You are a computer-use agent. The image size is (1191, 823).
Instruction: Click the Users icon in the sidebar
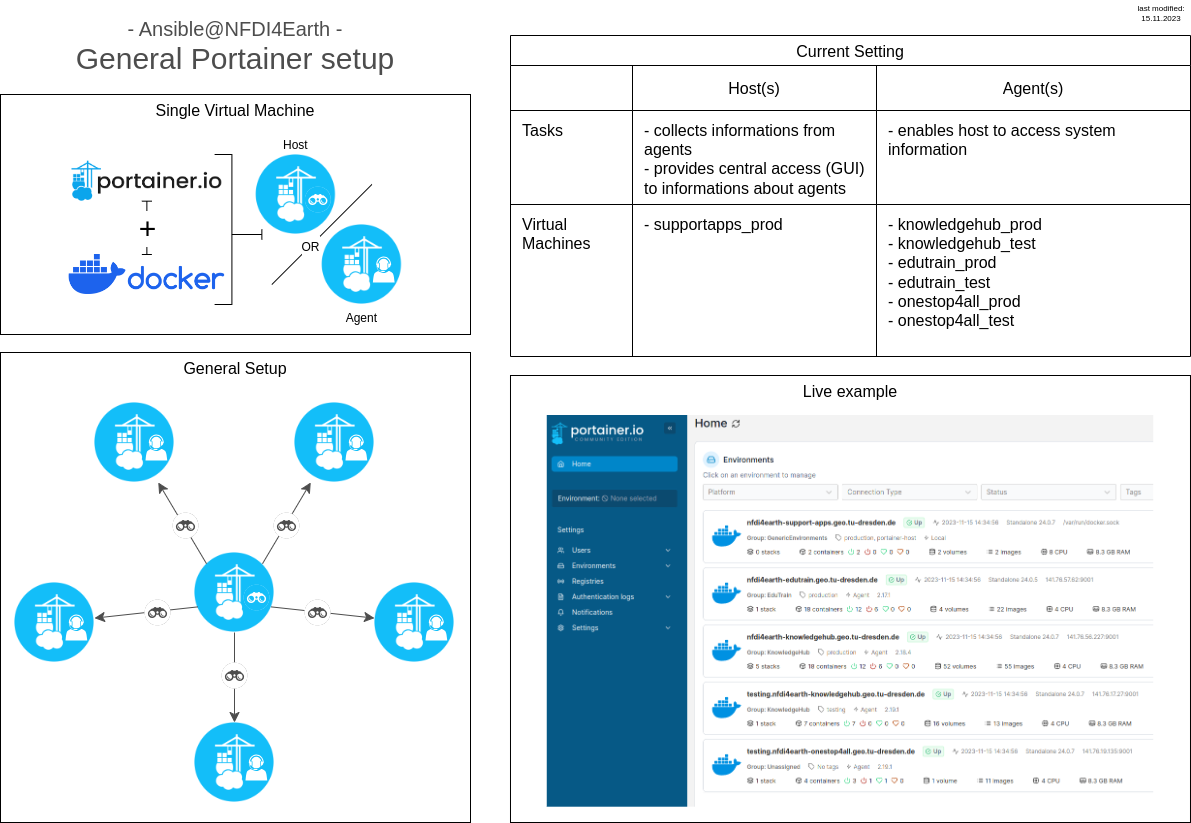point(561,550)
